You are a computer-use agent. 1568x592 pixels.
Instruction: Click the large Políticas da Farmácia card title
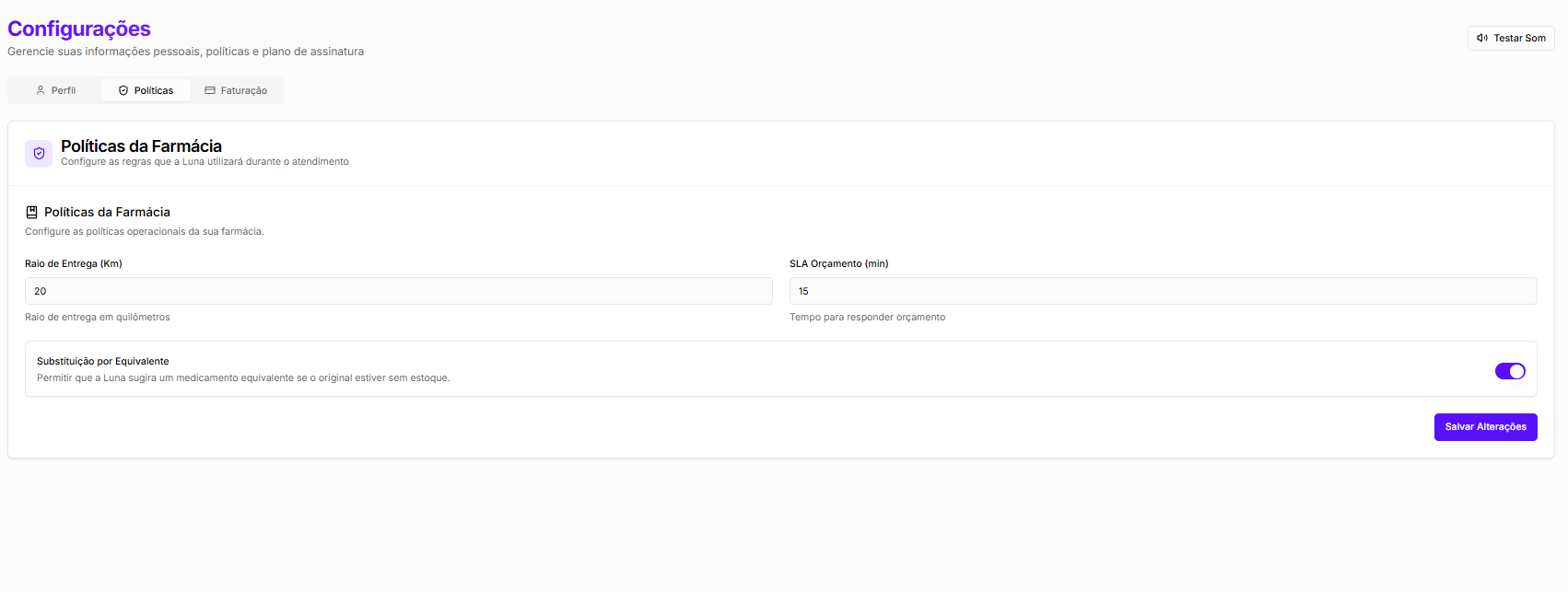click(141, 146)
